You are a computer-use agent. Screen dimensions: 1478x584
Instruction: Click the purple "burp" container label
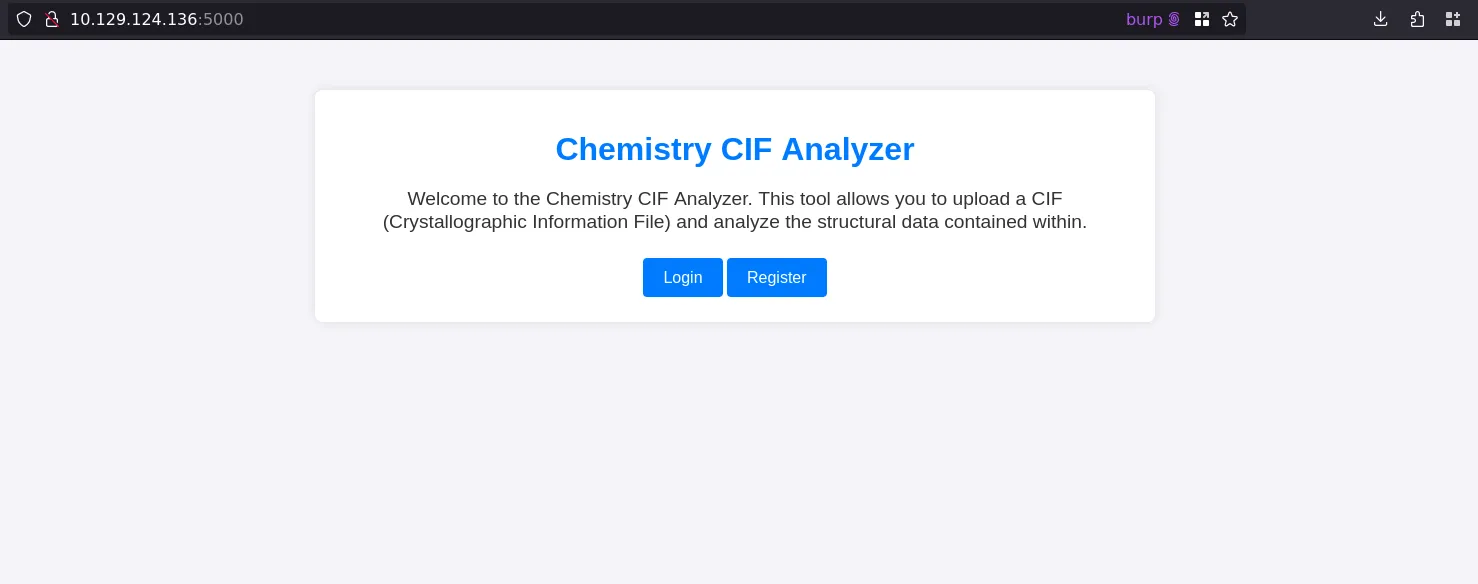coord(1144,19)
